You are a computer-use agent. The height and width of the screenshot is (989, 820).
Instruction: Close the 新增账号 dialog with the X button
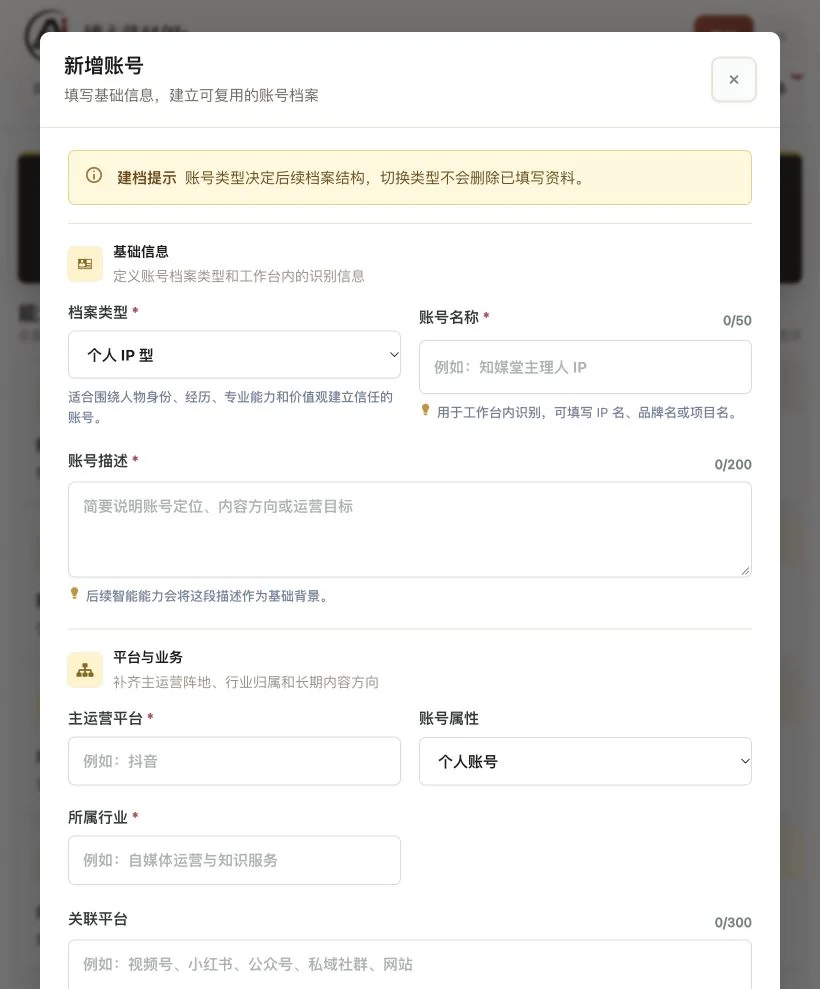[734, 79]
